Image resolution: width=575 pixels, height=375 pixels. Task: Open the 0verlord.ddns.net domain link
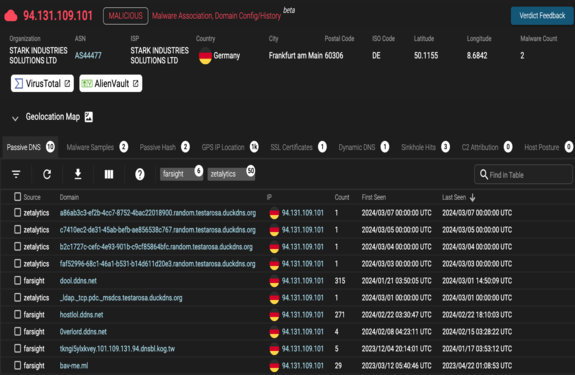(83, 332)
